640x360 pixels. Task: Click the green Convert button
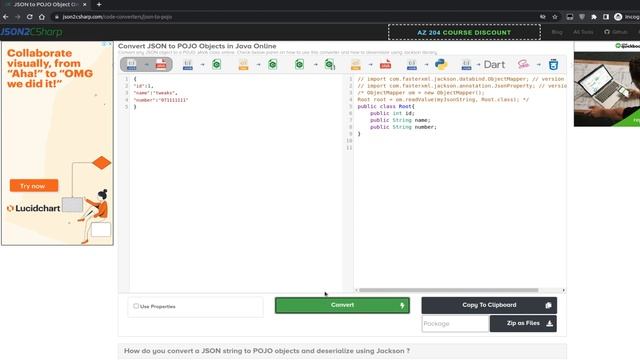click(x=342, y=305)
